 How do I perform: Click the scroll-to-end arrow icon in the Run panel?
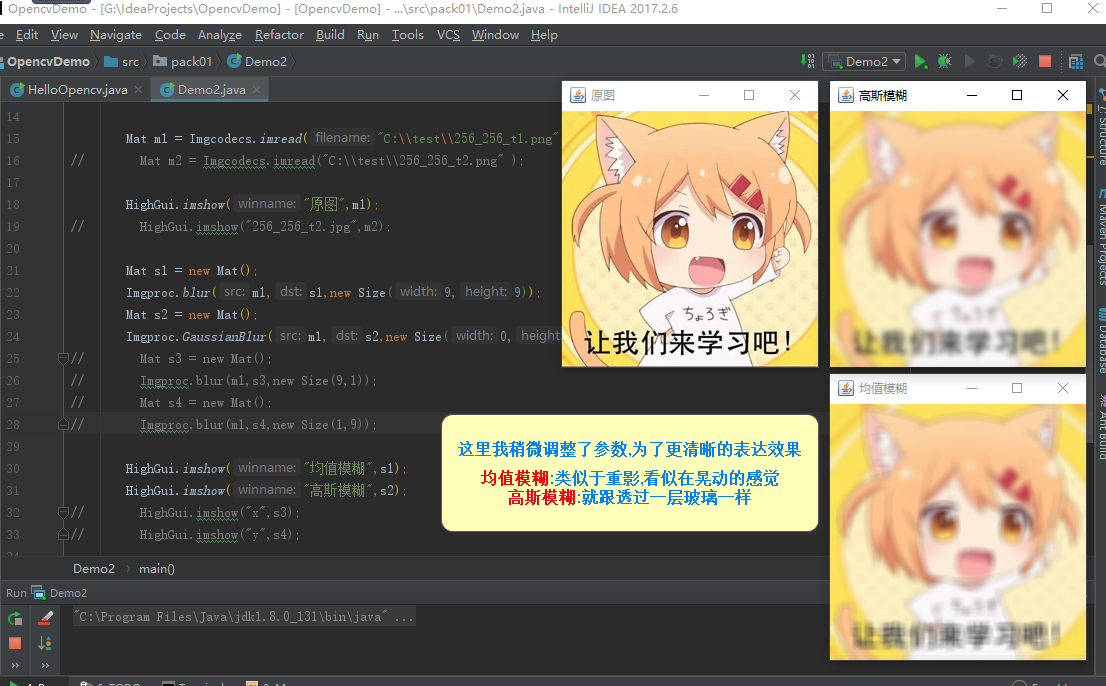[x=45, y=643]
